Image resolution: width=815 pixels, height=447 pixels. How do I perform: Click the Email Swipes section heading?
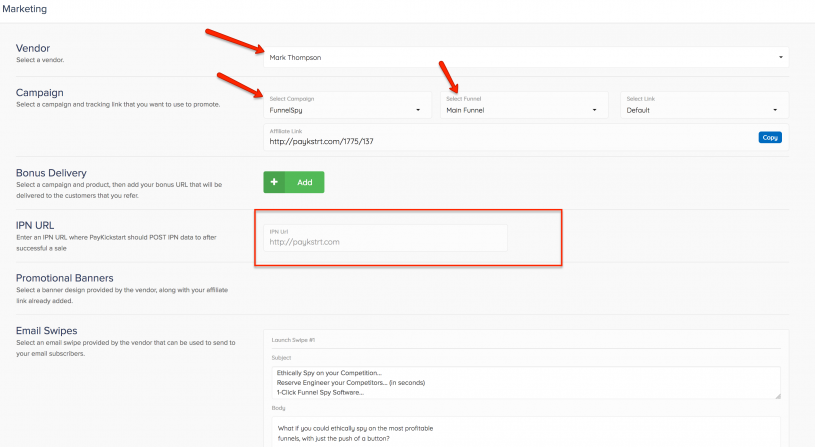46,330
